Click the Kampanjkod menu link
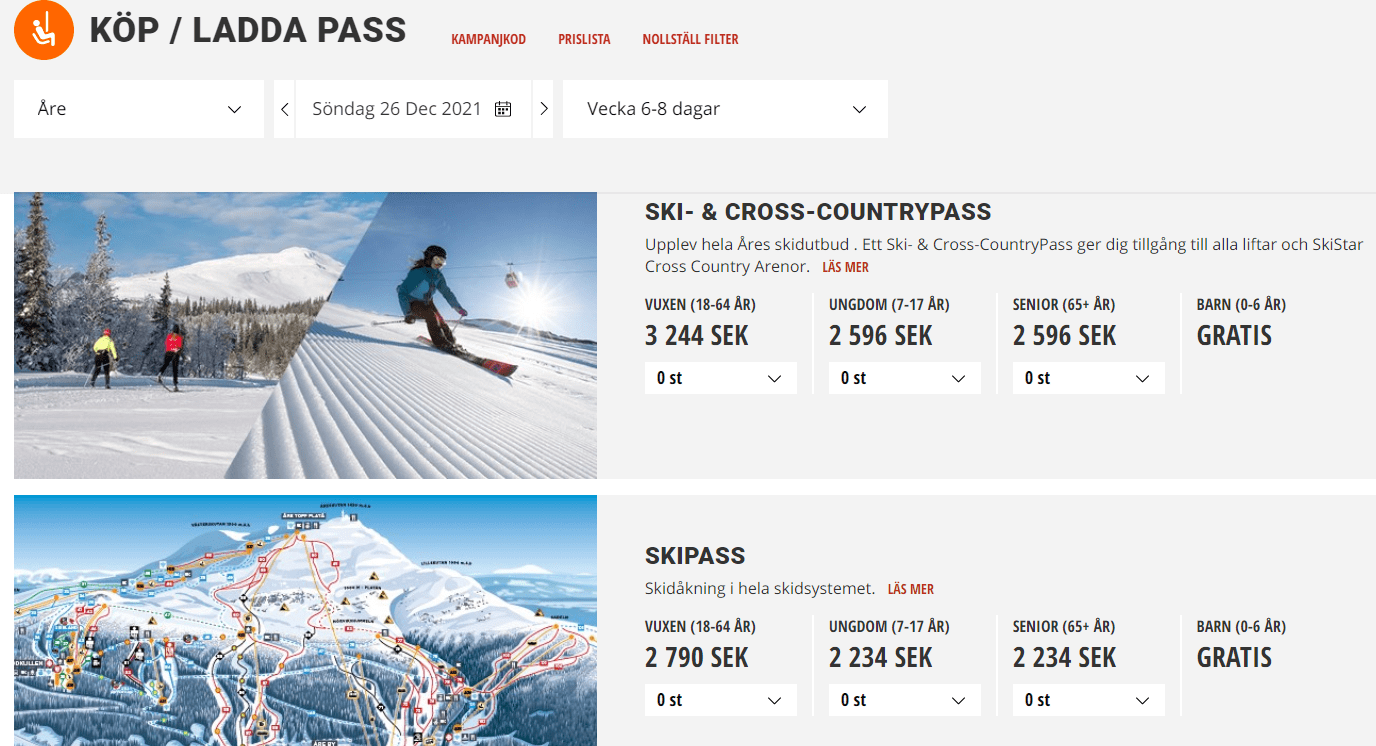Viewport: 1376px width, 746px height. (488, 40)
